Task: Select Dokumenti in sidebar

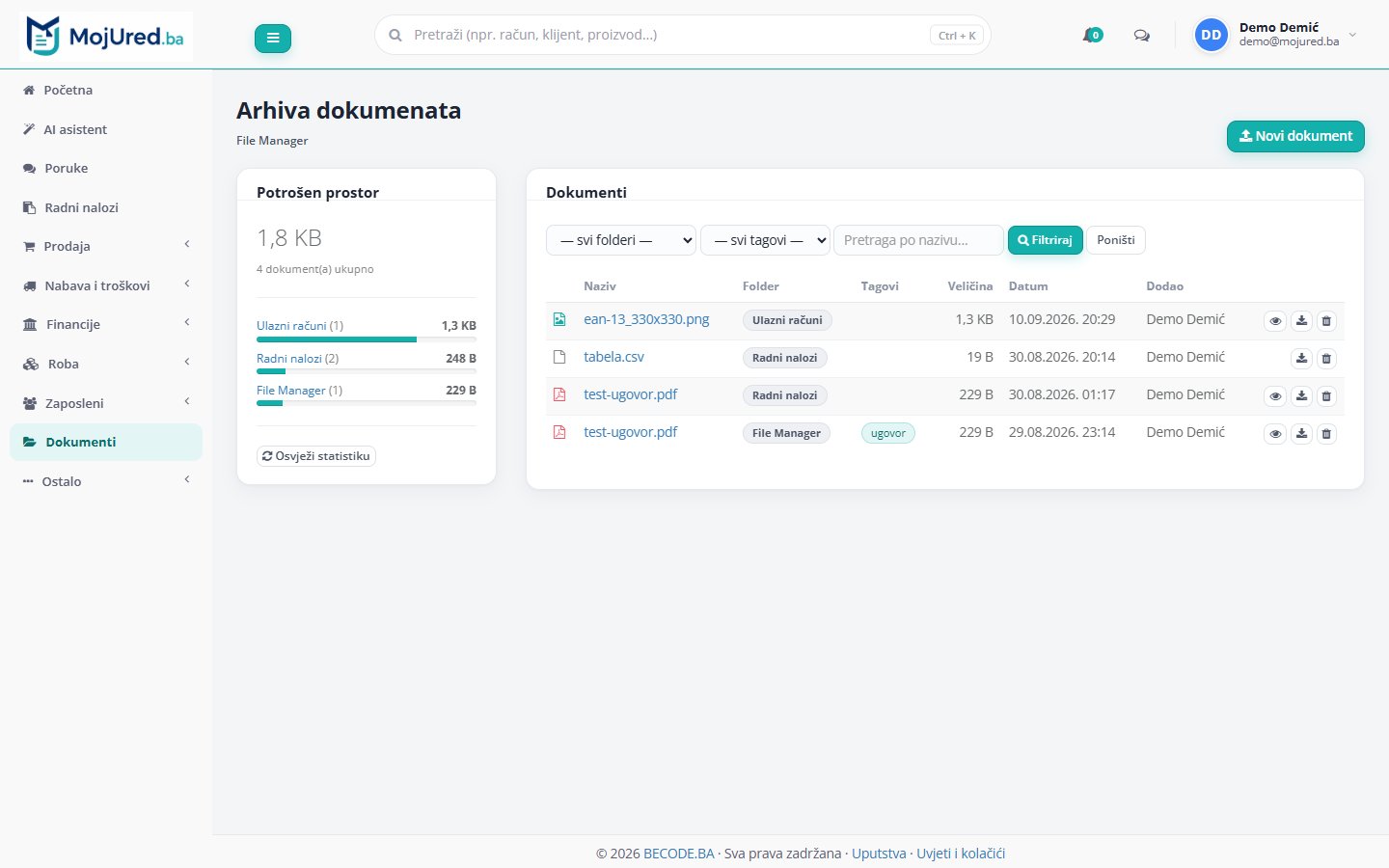Action: 106,442
